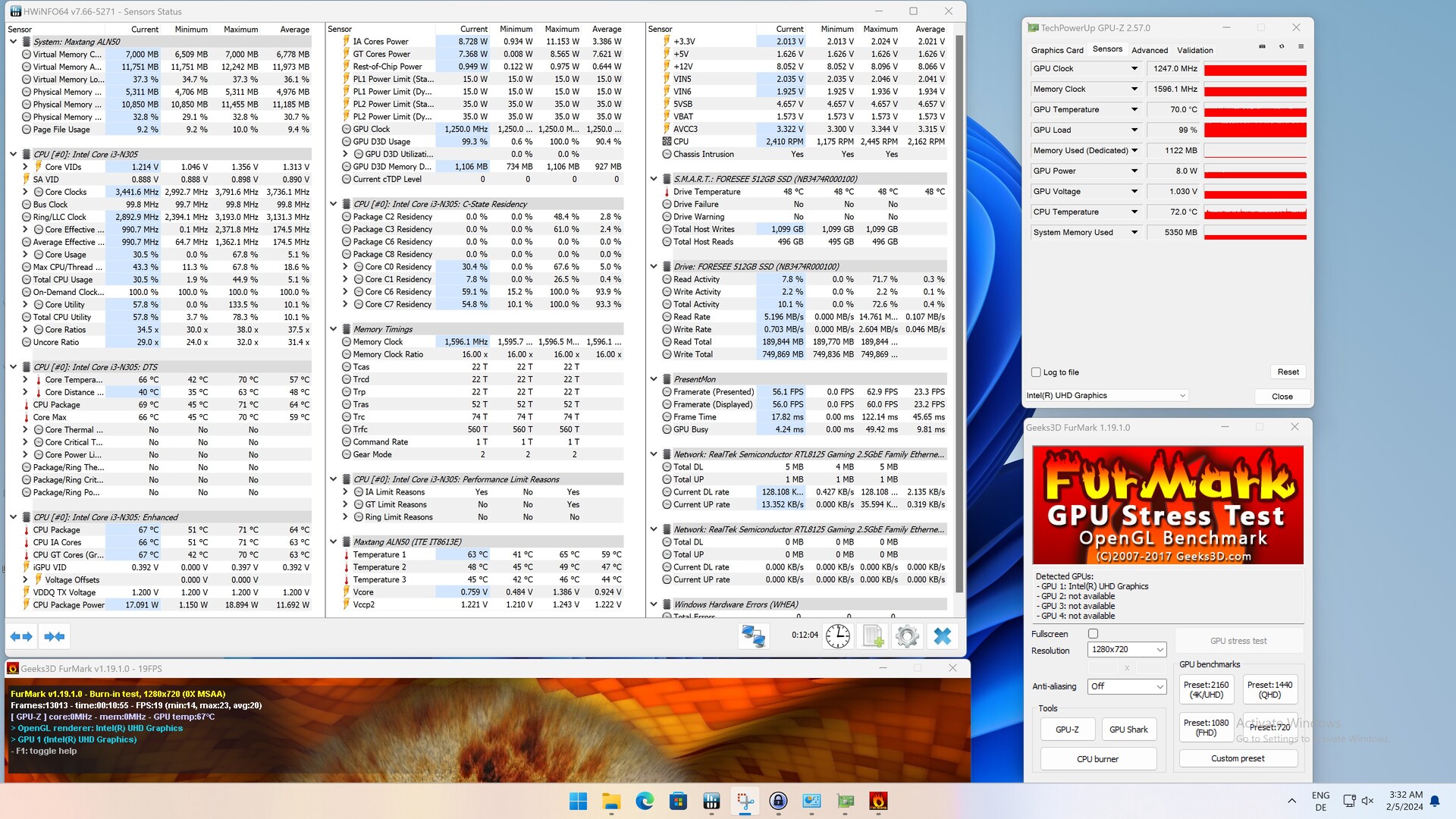
Task: Click the blue X close sensors icon
Action: point(942,636)
